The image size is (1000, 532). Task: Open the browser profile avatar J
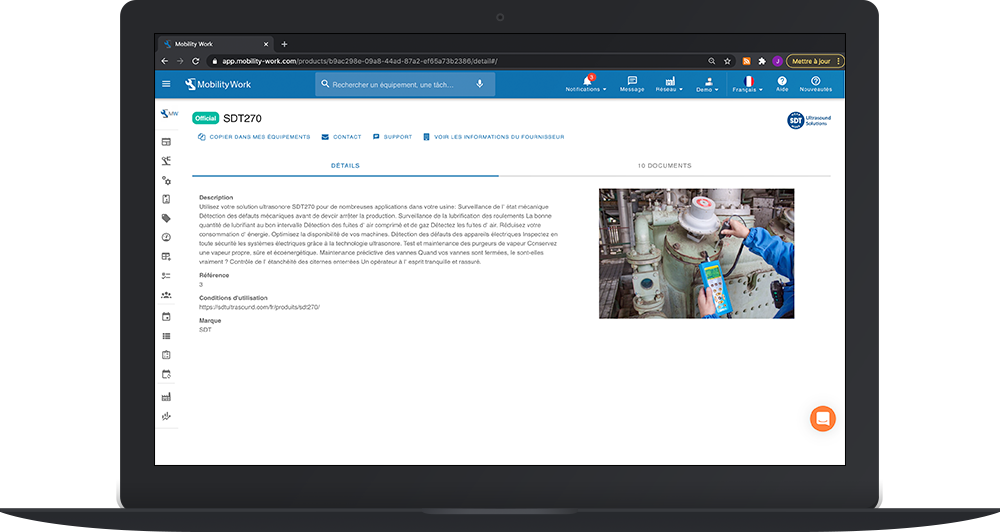click(x=777, y=61)
